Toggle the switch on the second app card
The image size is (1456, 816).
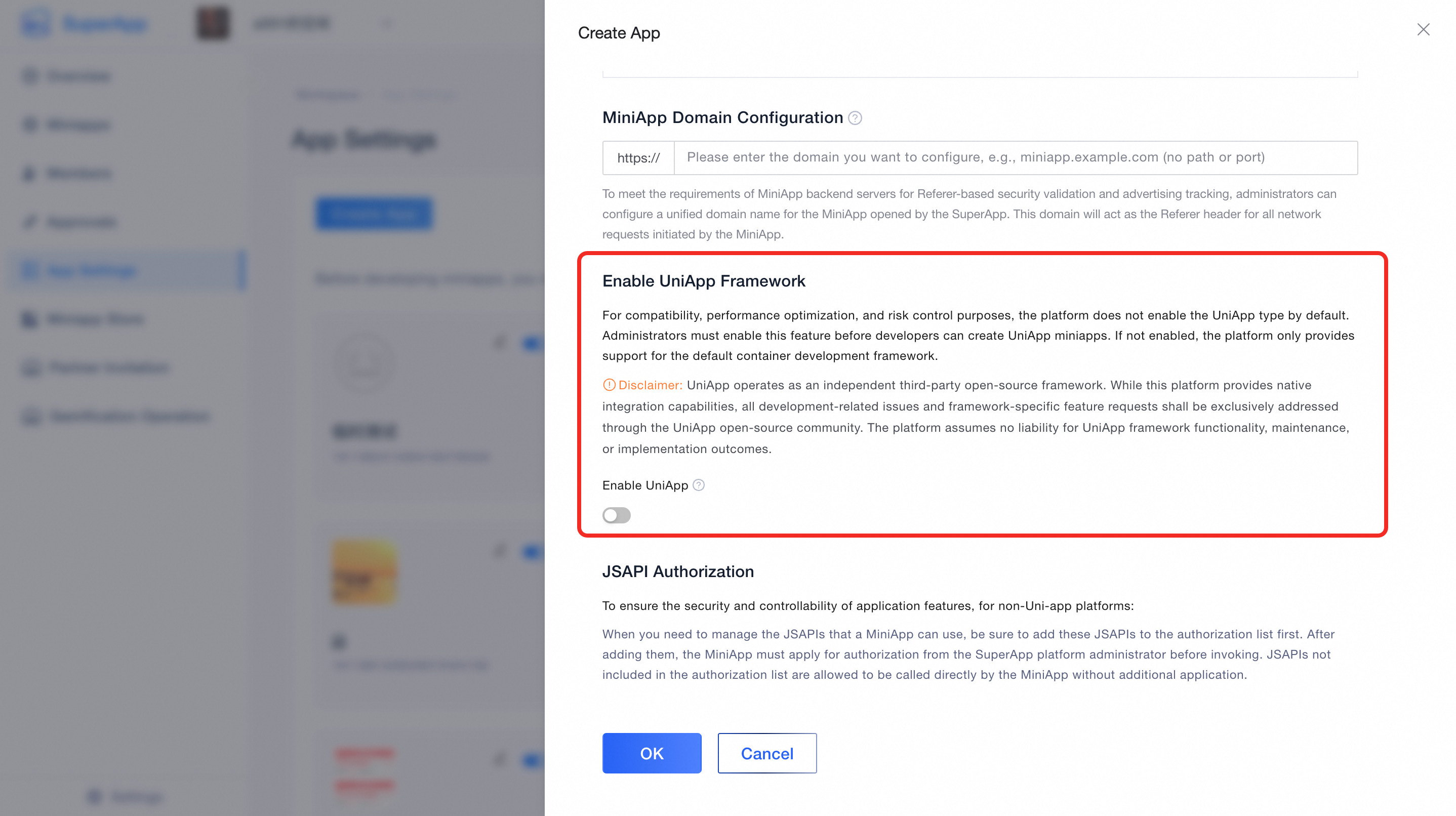(533, 552)
